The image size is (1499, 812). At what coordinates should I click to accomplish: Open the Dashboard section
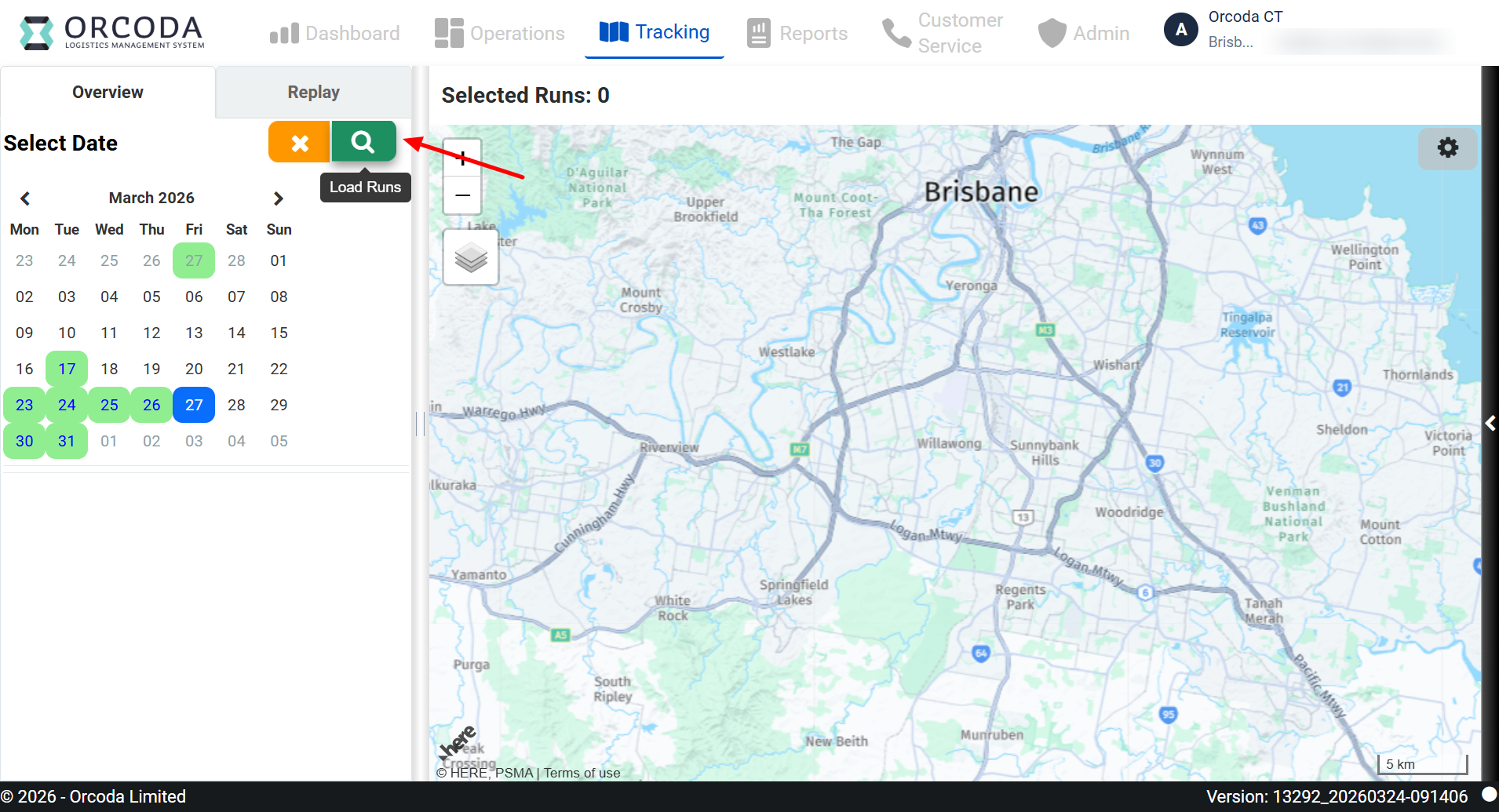335,33
